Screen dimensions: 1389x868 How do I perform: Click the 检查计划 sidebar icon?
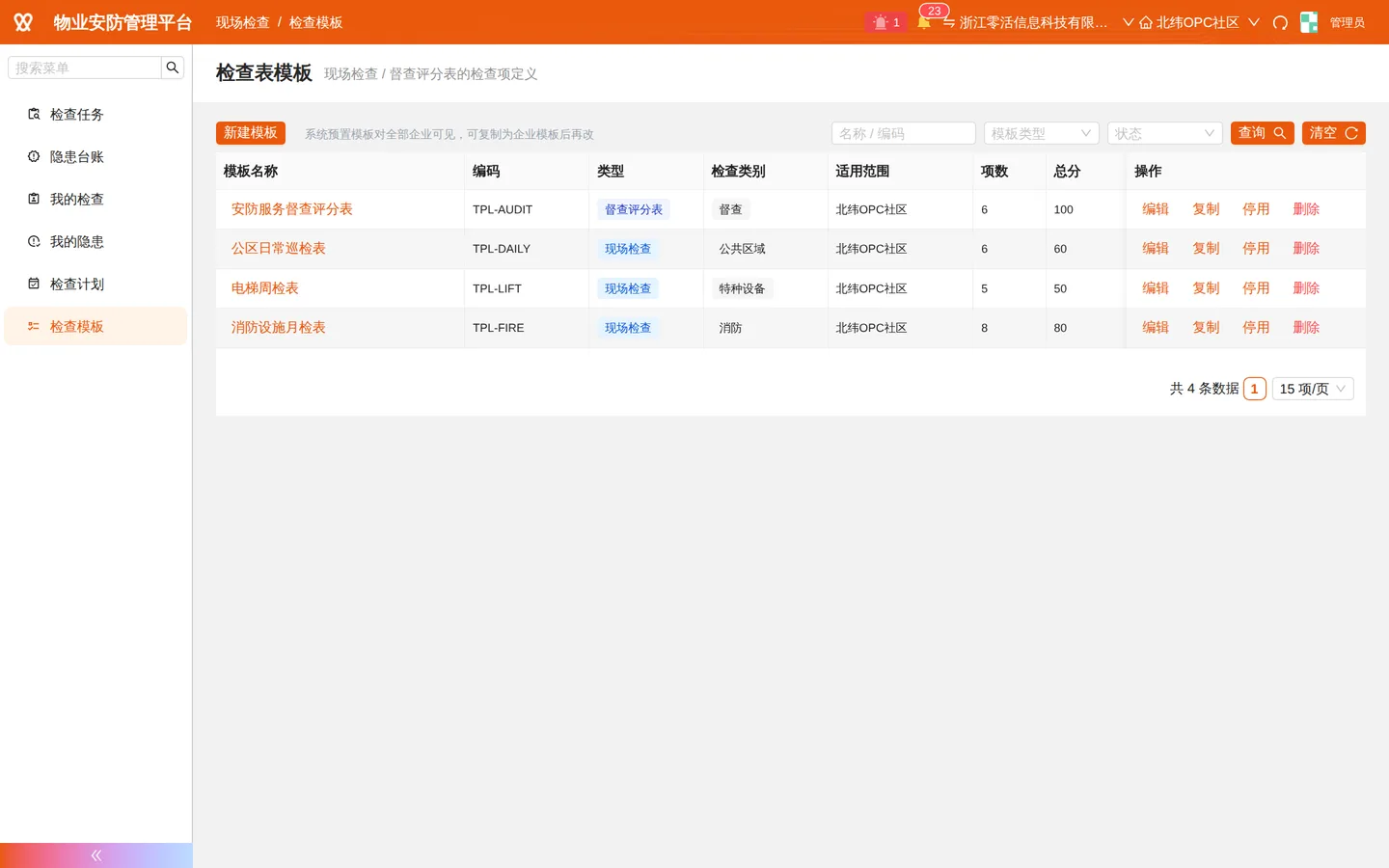click(x=34, y=284)
